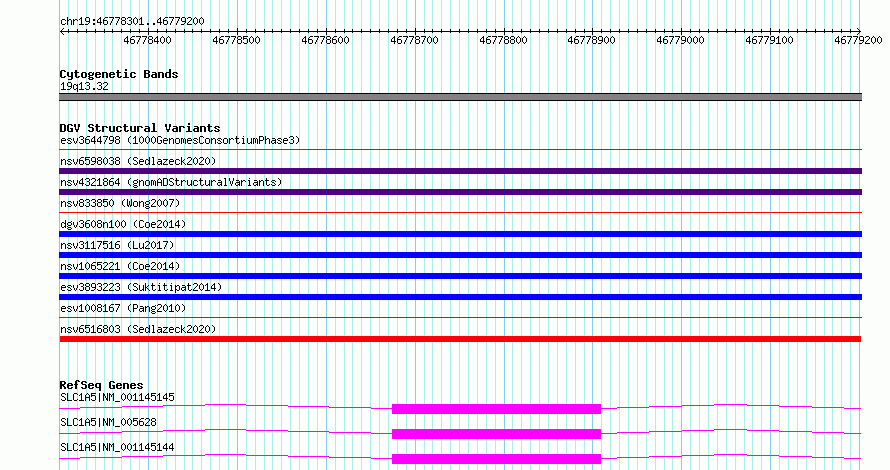
Task: Click ruler position label 46778400
Action: pos(148,40)
